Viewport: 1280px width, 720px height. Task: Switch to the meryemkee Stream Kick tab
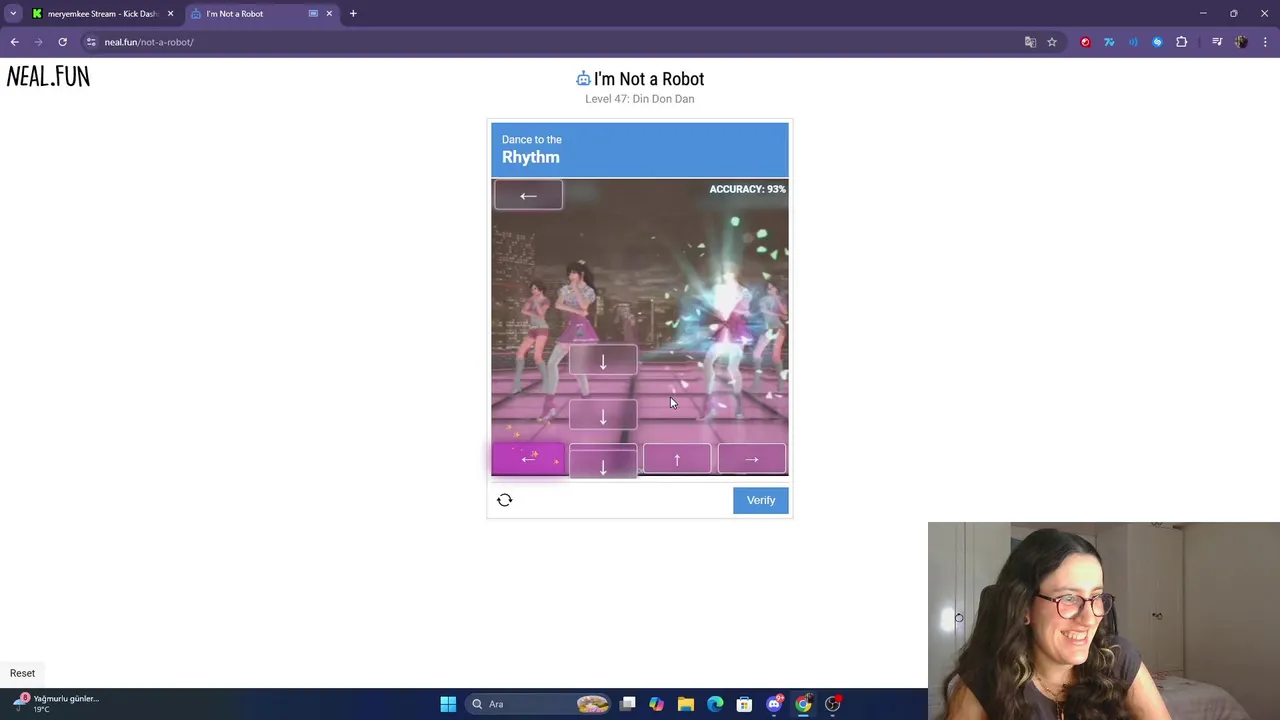(x=101, y=14)
